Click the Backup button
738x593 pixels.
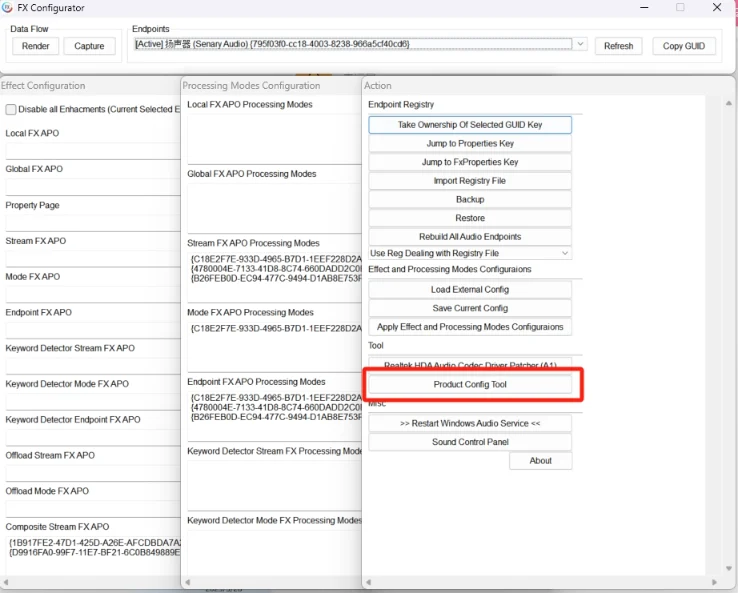(x=470, y=200)
